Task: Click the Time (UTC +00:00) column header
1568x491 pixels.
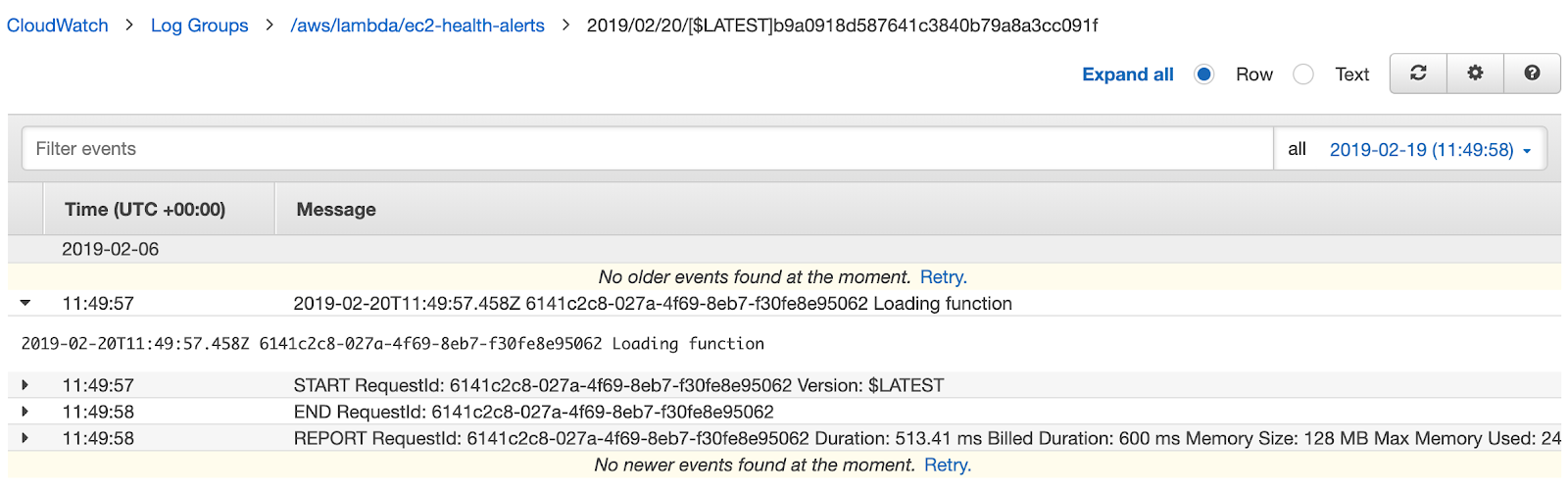Action: pyautogui.click(x=145, y=210)
